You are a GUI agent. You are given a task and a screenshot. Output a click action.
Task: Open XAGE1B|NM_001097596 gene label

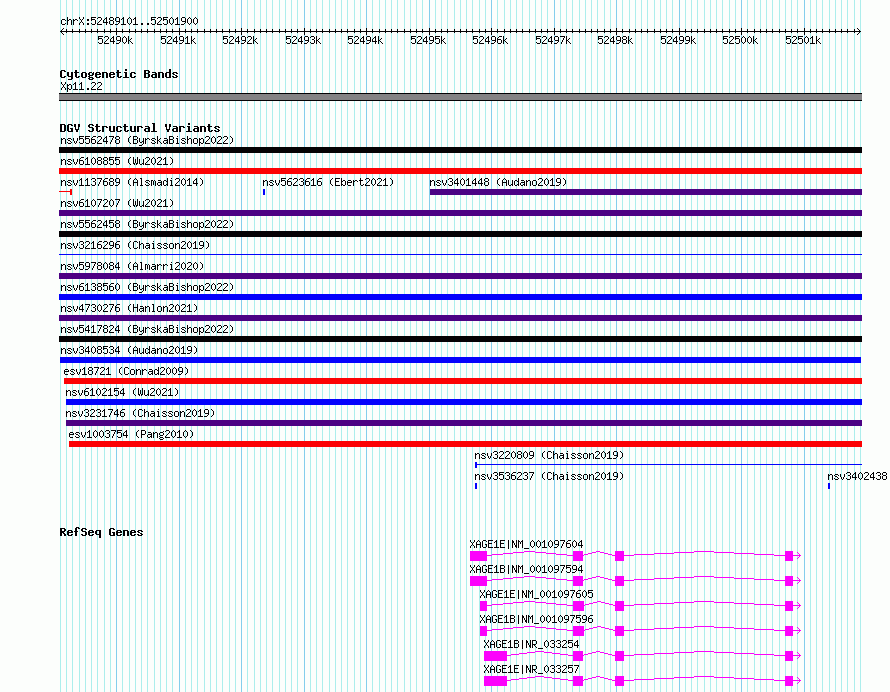(x=536, y=619)
